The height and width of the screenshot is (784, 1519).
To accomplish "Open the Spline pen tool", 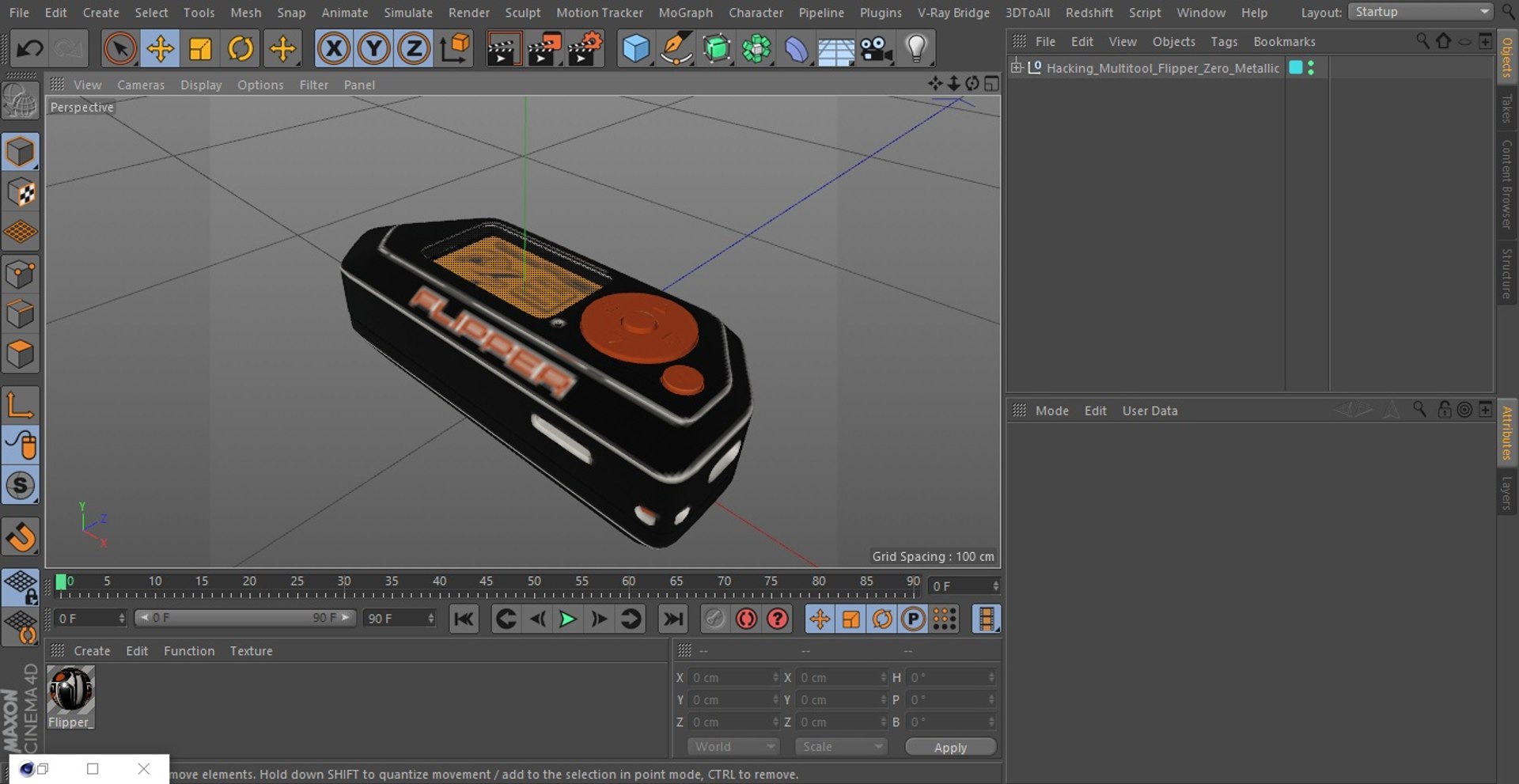I will (x=676, y=49).
